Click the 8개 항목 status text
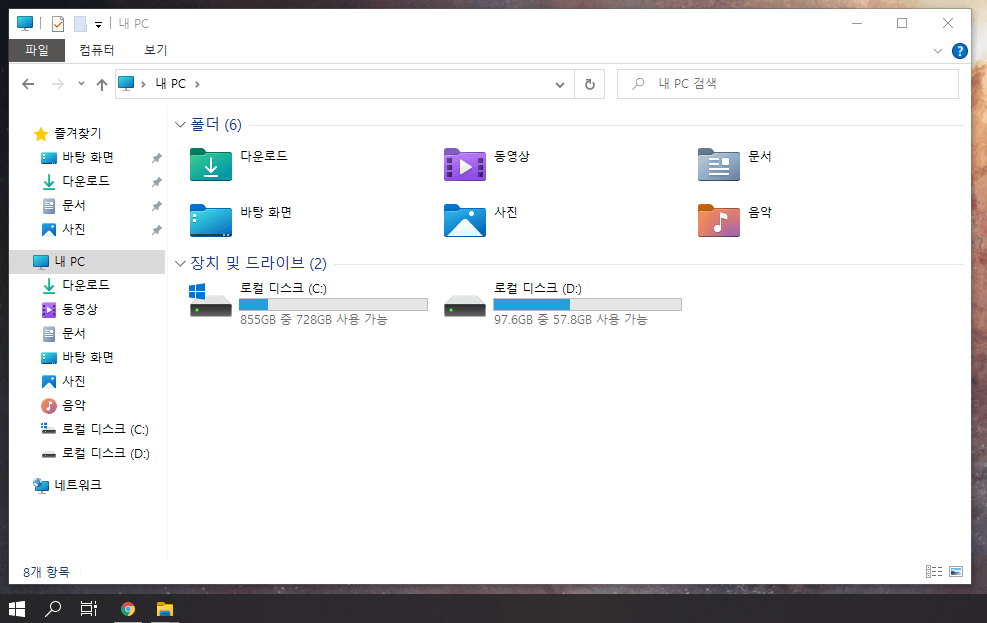Screen dimensions: 987x623 47,572
